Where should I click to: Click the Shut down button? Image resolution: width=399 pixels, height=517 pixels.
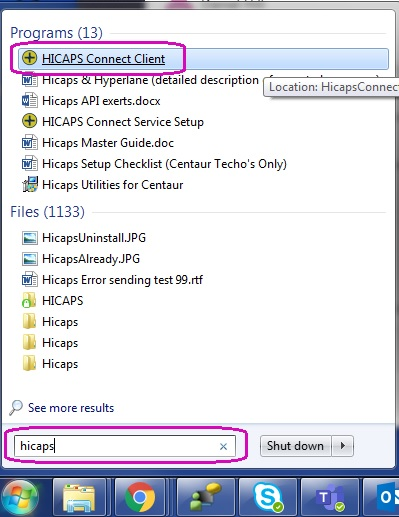(295, 446)
